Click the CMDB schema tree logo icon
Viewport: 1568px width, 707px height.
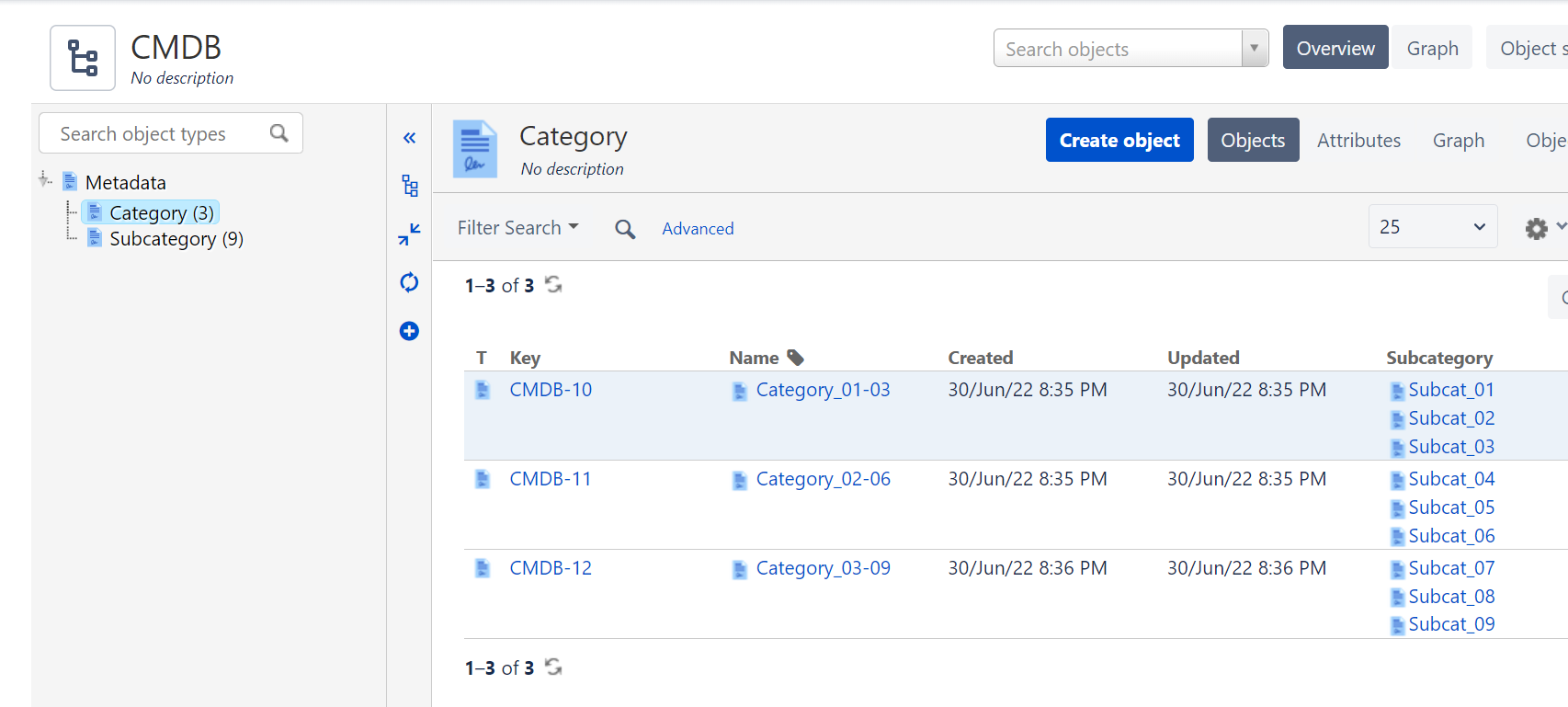(x=83, y=58)
